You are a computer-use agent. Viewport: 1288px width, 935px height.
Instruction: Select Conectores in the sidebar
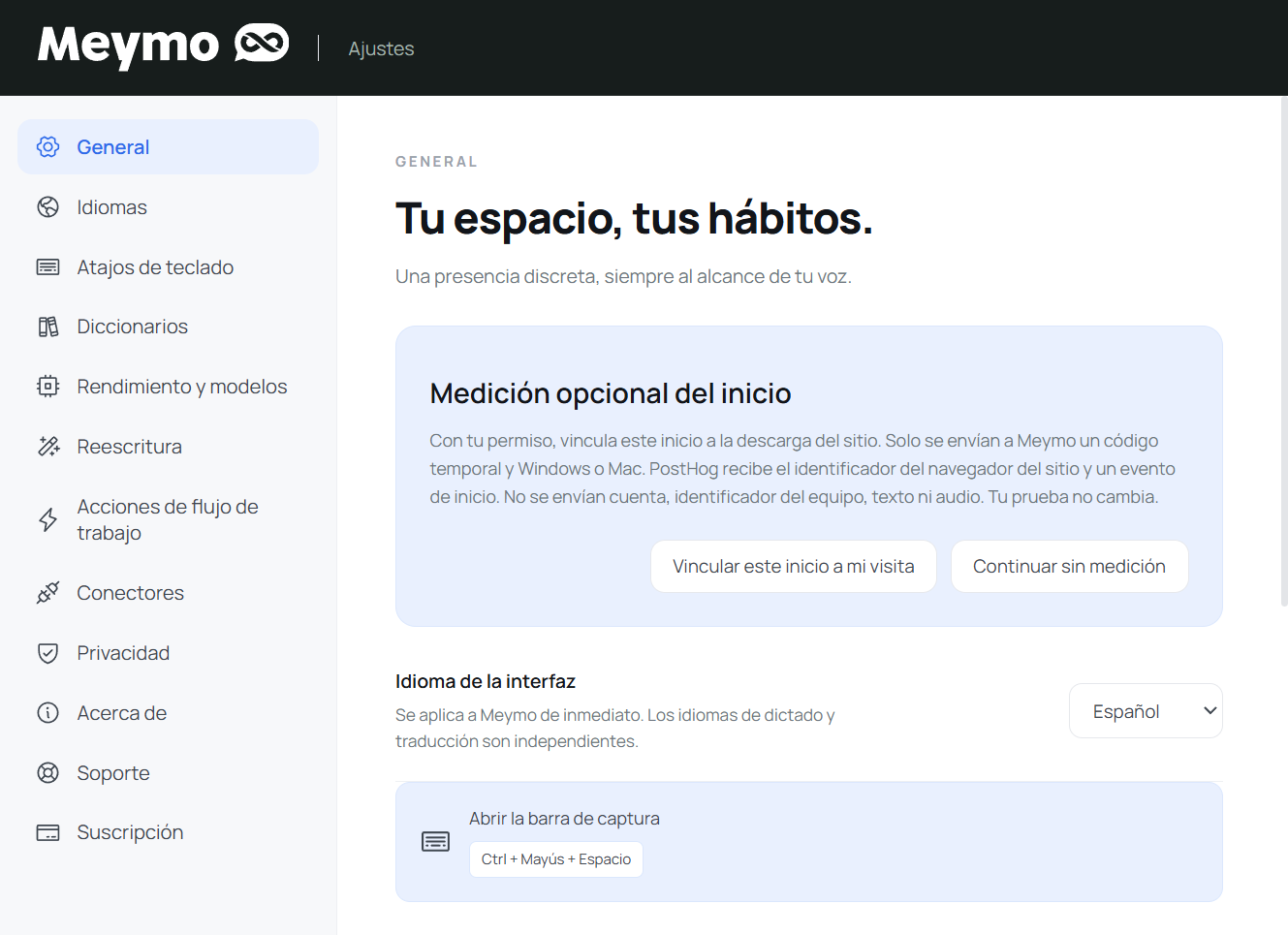click(x=168, y=593)
